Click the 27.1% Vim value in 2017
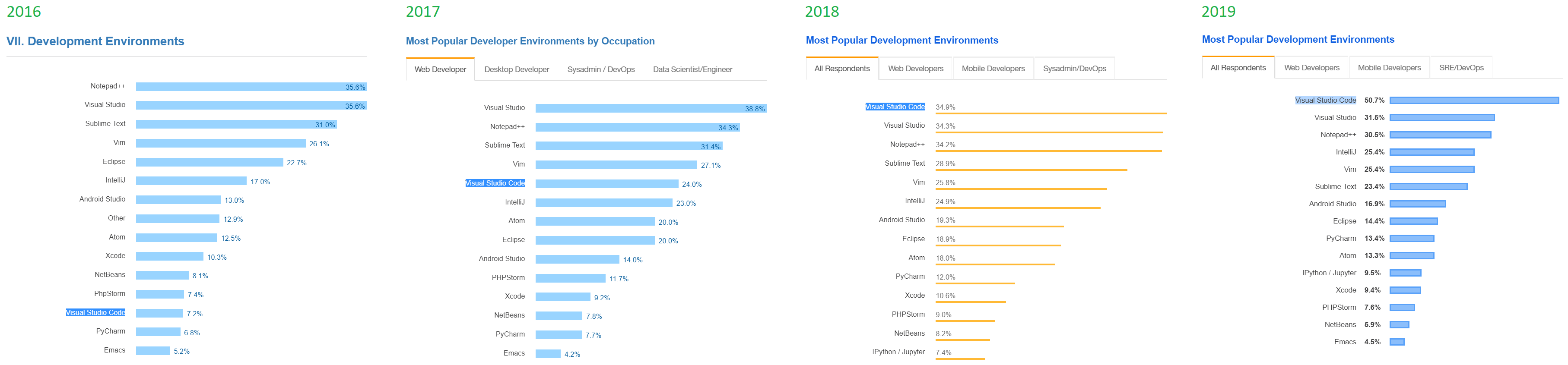Viewport: 1568px width, 365px height. coord(710,166)
